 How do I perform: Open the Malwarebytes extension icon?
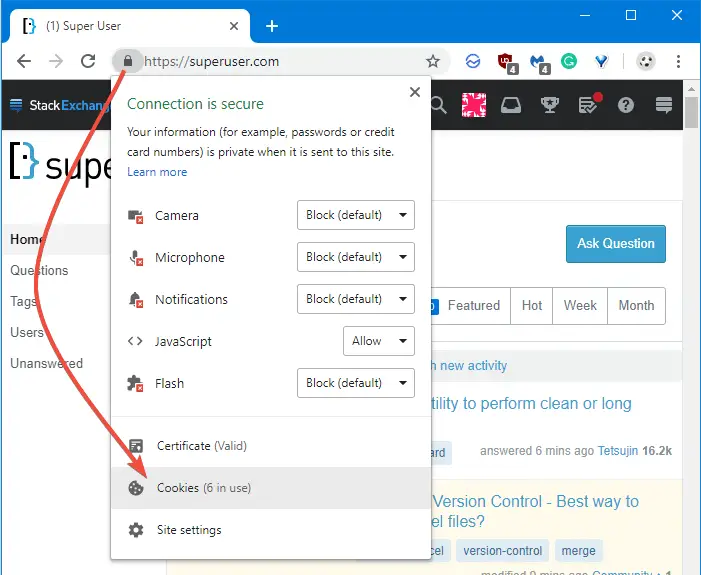(x=539, y=63)
